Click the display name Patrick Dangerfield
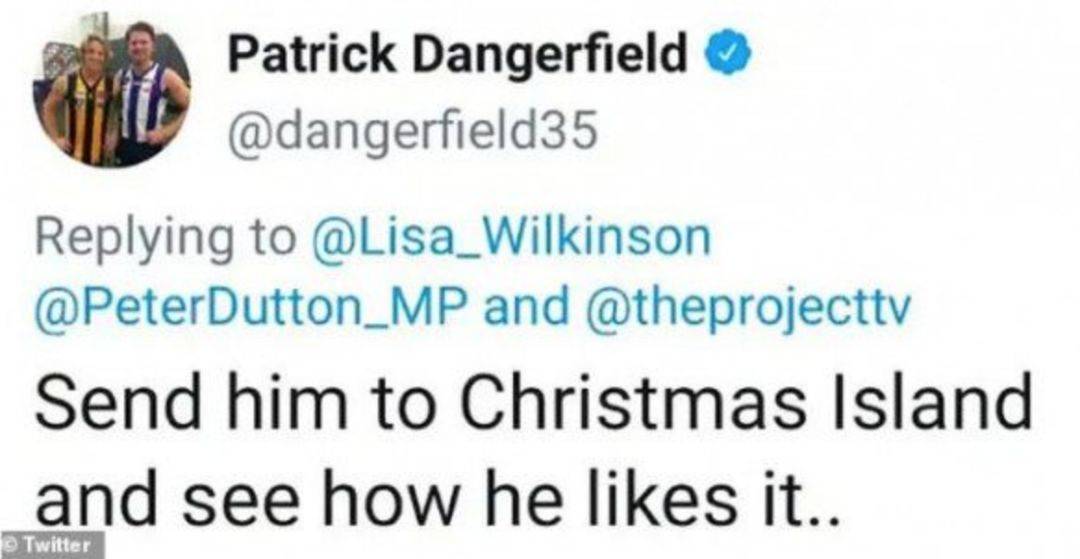Image resolution: width=1080 pixels, height=559 pixels. (458, 54)
